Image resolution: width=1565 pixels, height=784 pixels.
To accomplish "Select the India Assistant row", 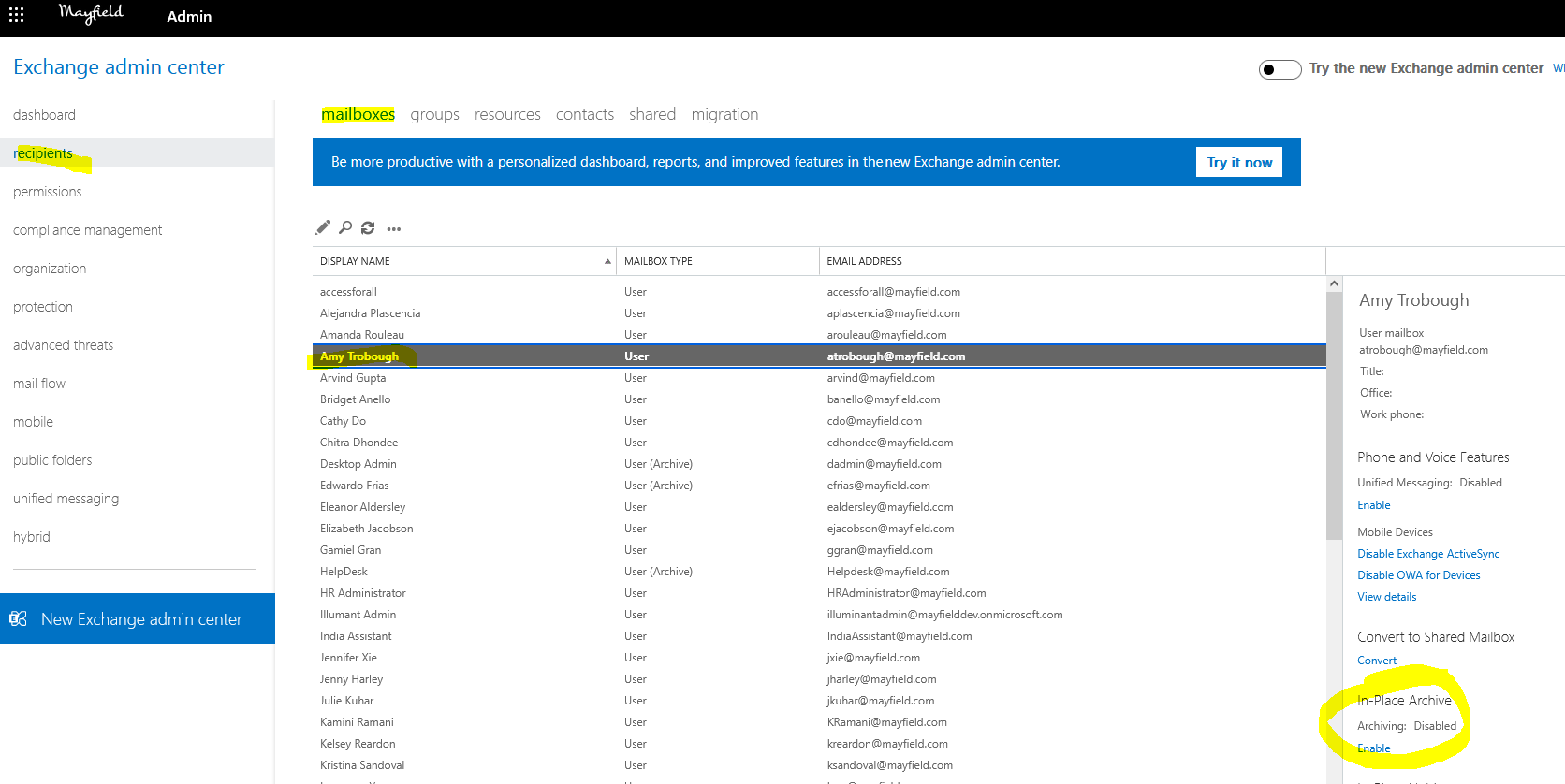I will click(819, 636).
